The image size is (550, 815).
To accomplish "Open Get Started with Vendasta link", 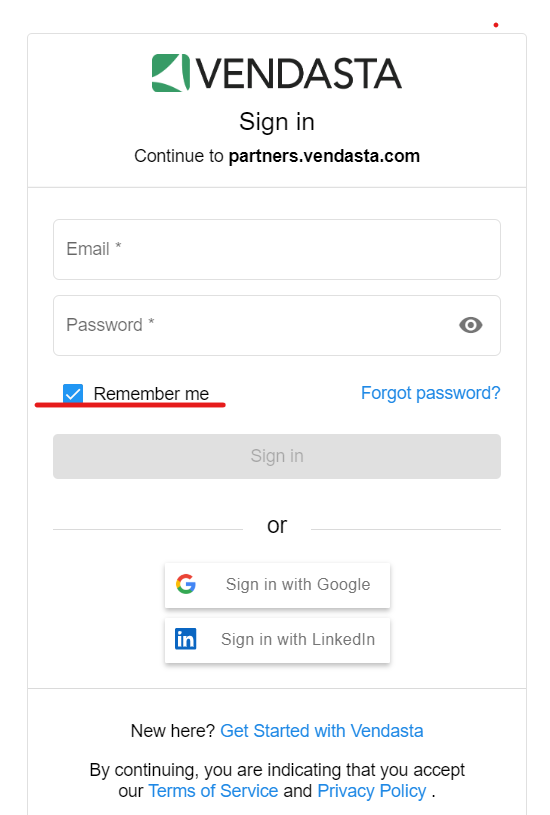I will pos(322,731).
